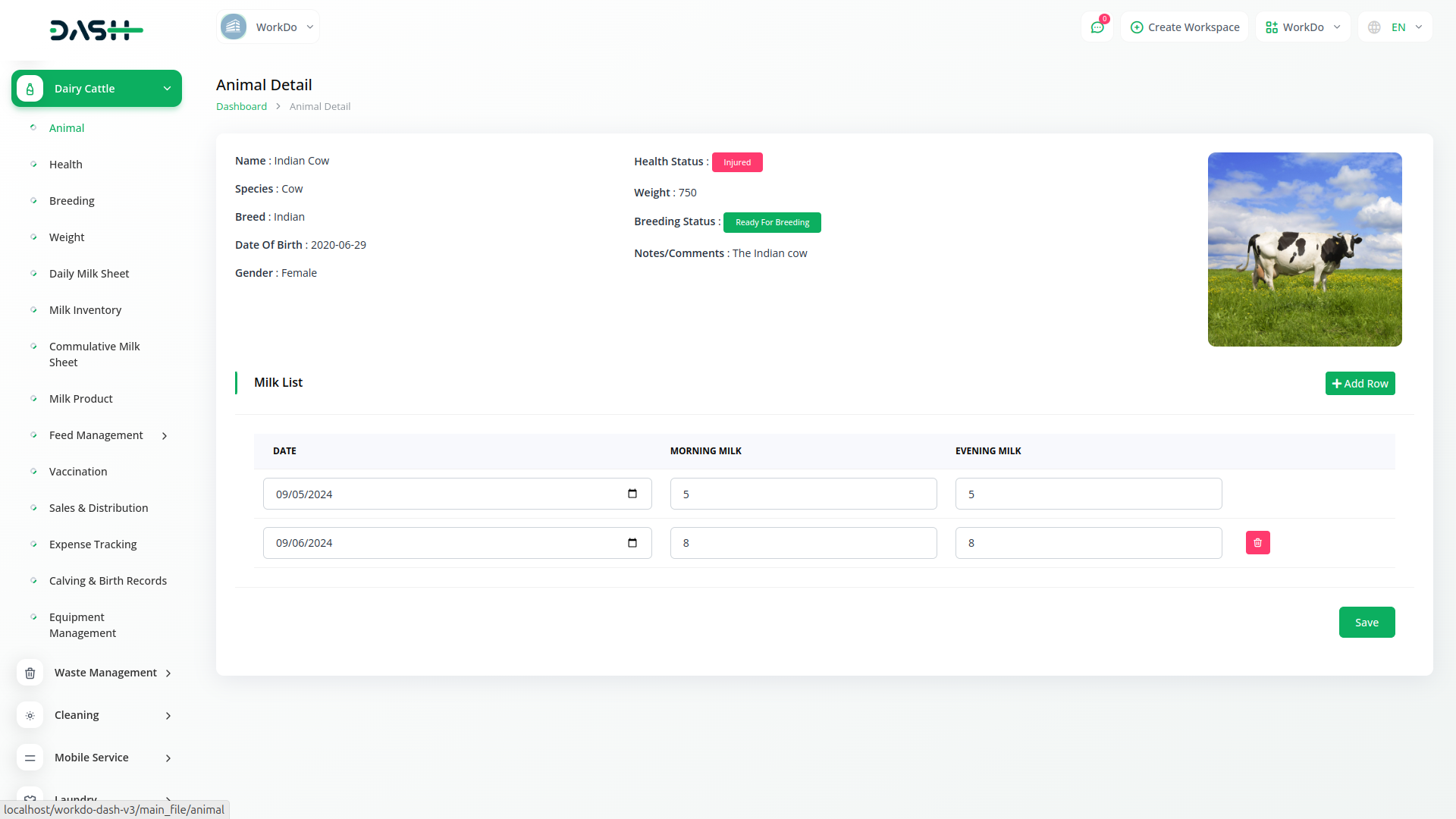
Task: Open calendar picker for 09/06/2024 date
Action: [632, 543]
